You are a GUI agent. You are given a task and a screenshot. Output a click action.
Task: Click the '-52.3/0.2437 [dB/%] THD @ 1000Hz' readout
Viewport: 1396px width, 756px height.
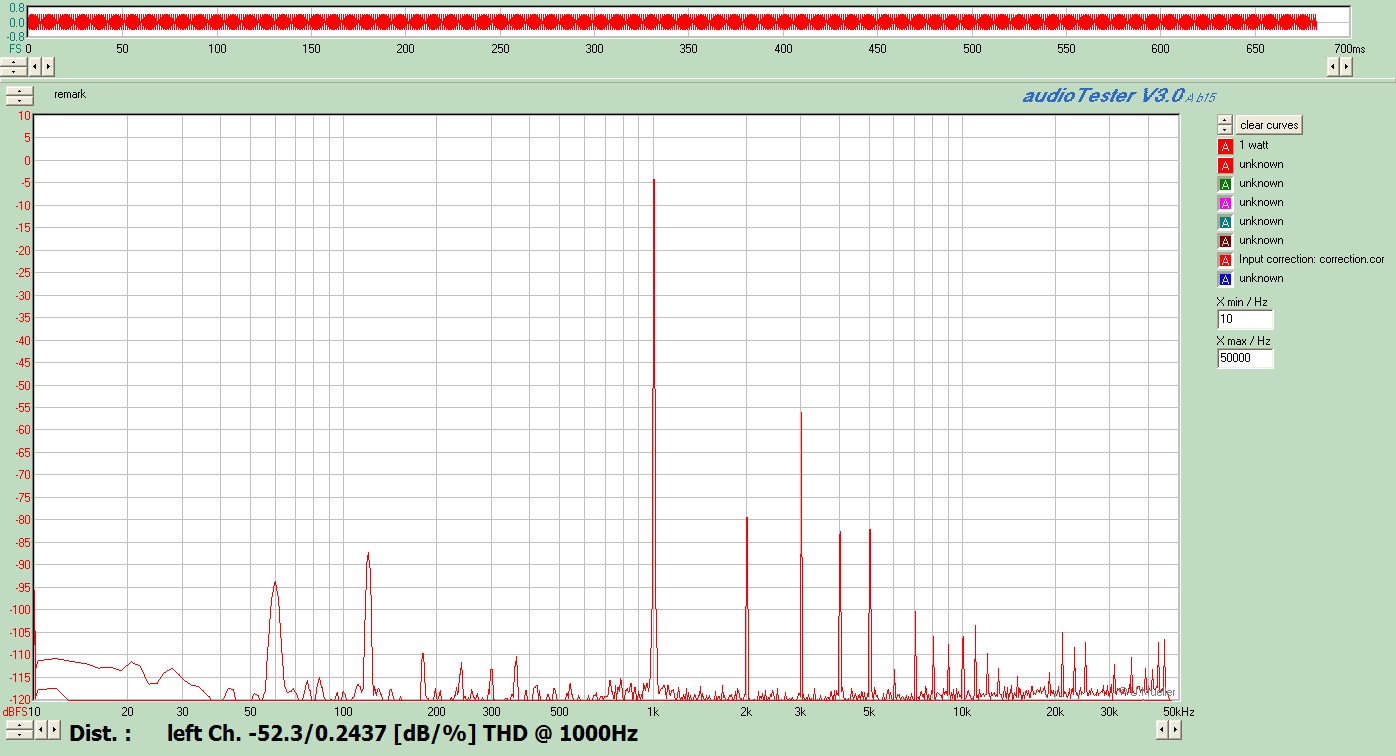443,733
